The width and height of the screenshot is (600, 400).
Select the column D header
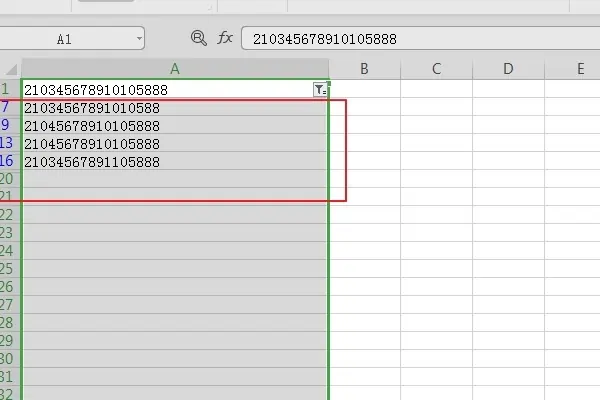tap(508, 69)
